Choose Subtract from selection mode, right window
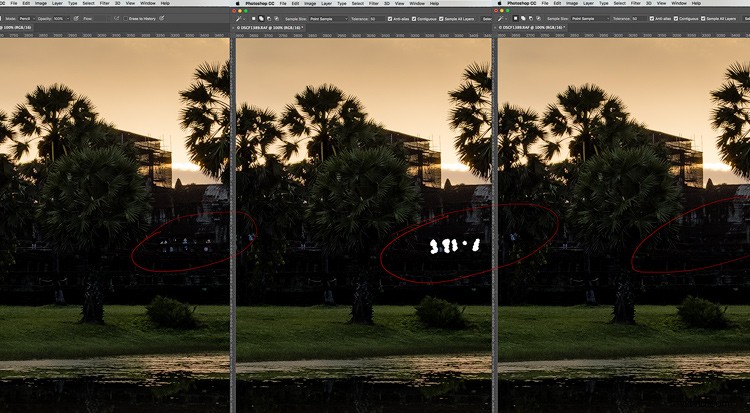Screen dimensions: 750x413 click(x=531, y=19)
